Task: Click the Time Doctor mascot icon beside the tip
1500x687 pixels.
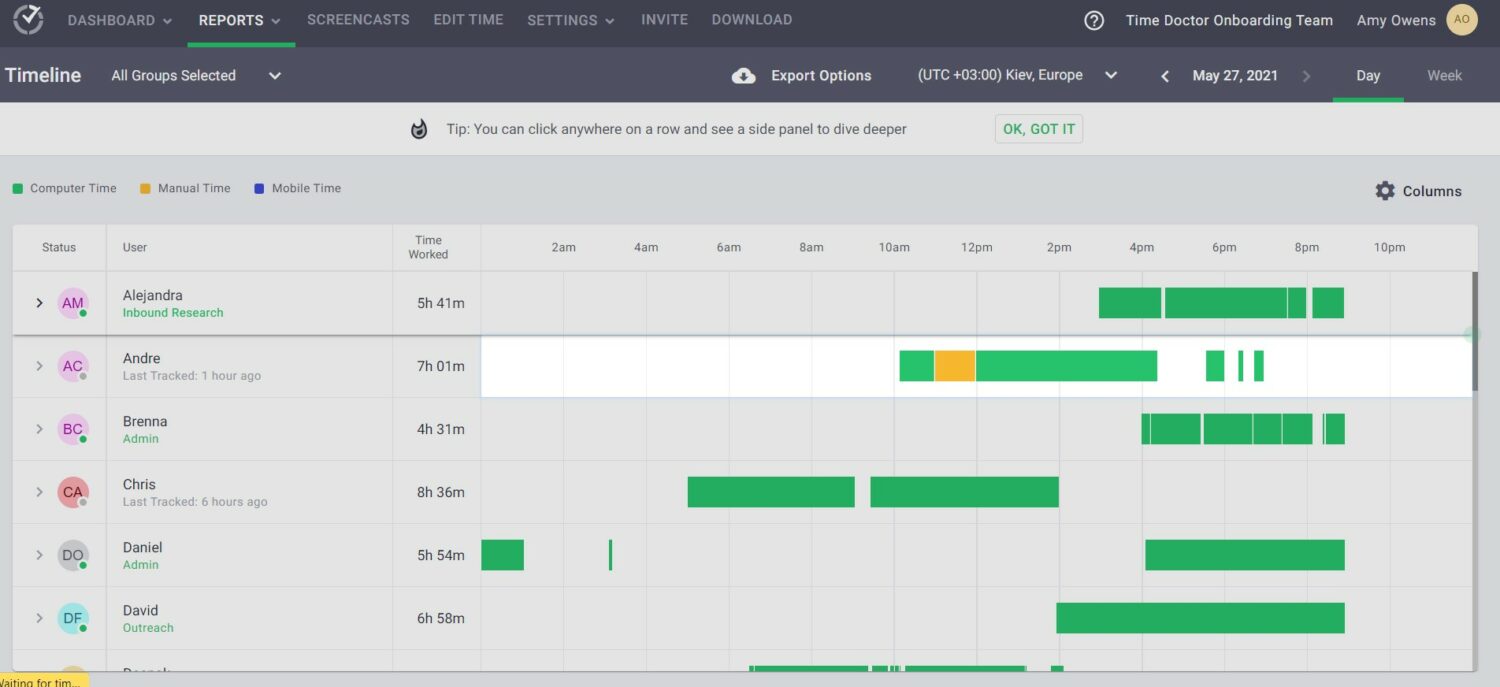Action: coord(418,128)
